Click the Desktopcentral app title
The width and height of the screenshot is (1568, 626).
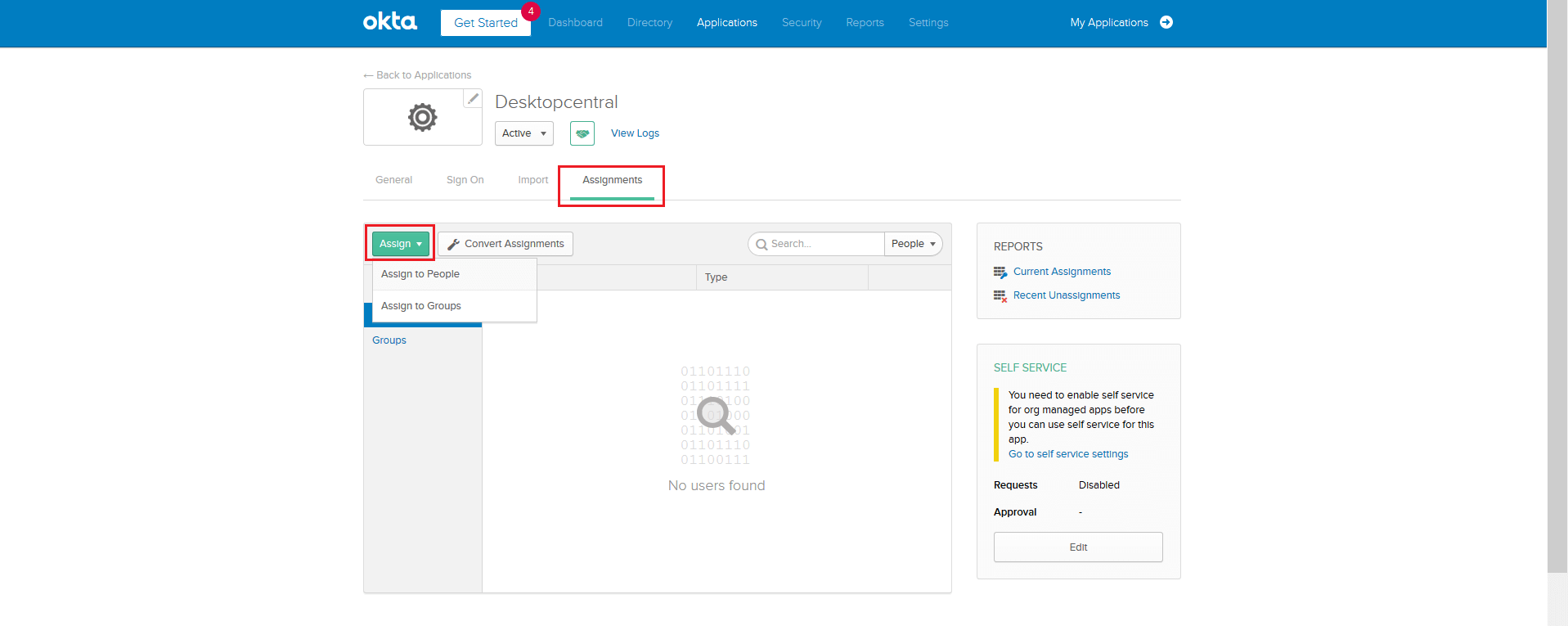[556, 102]
